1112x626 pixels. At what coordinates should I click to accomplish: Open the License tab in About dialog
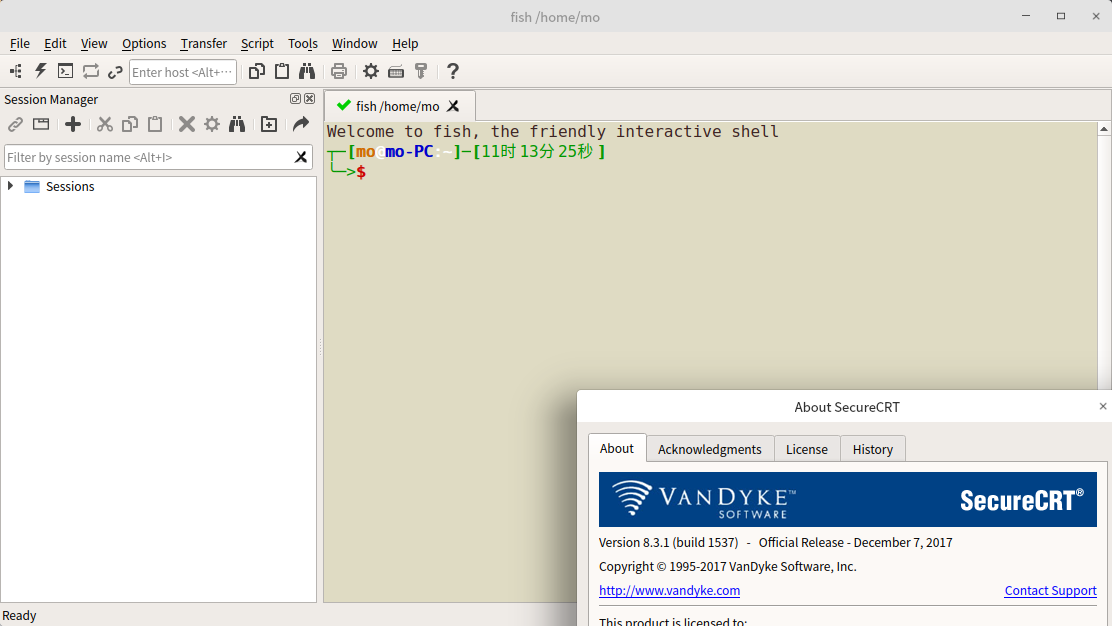(x=806, y=449)
